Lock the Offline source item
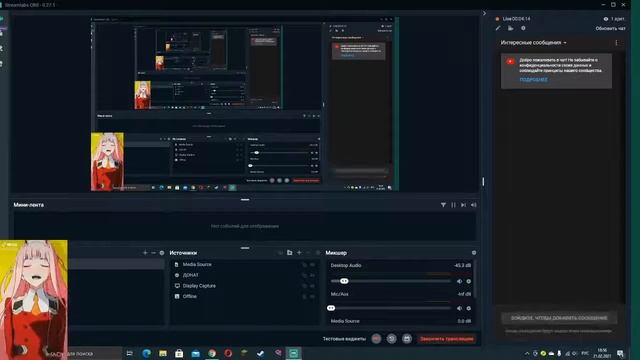Viewport: 640px width, 360px height. click(x=304, y=296)
